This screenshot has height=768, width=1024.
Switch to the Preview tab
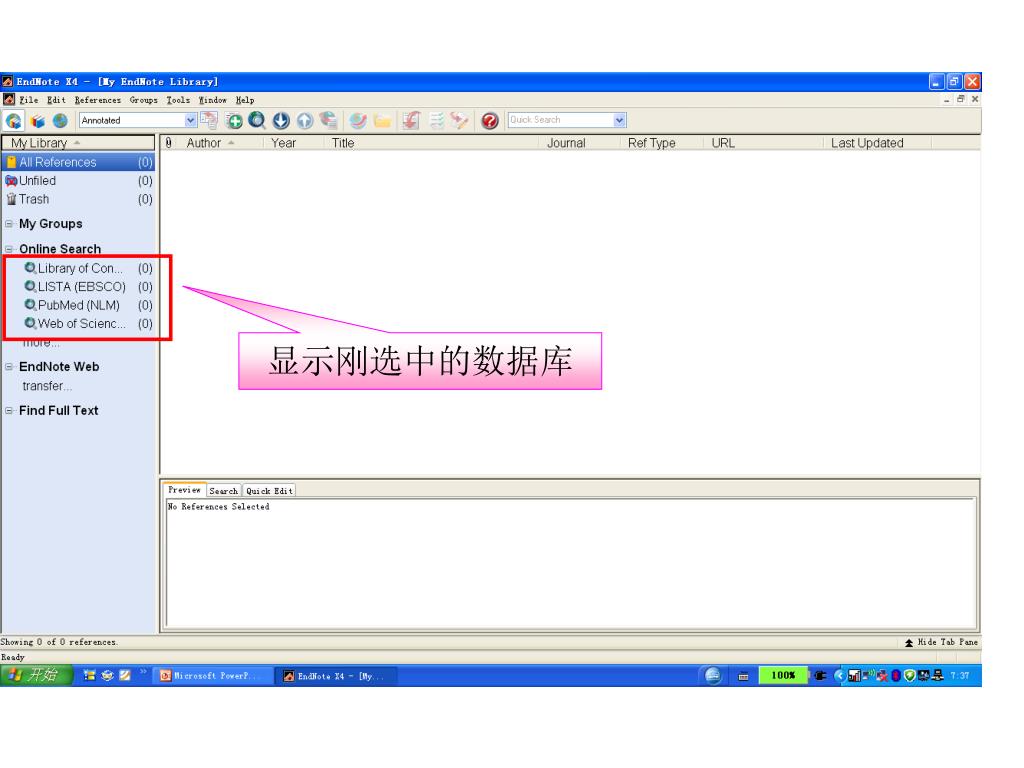tap(184, 490)
